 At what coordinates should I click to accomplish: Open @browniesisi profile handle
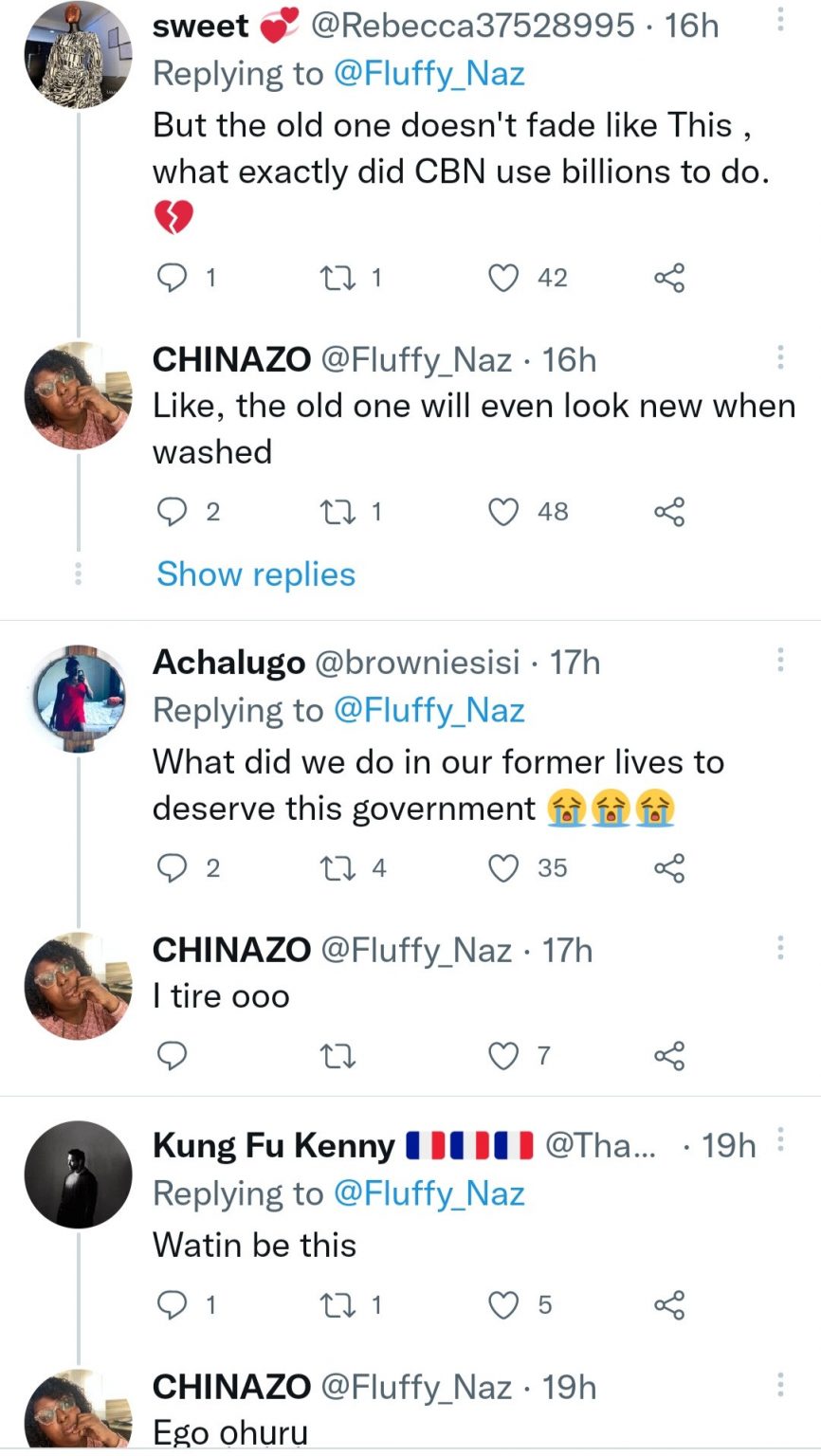416,662
